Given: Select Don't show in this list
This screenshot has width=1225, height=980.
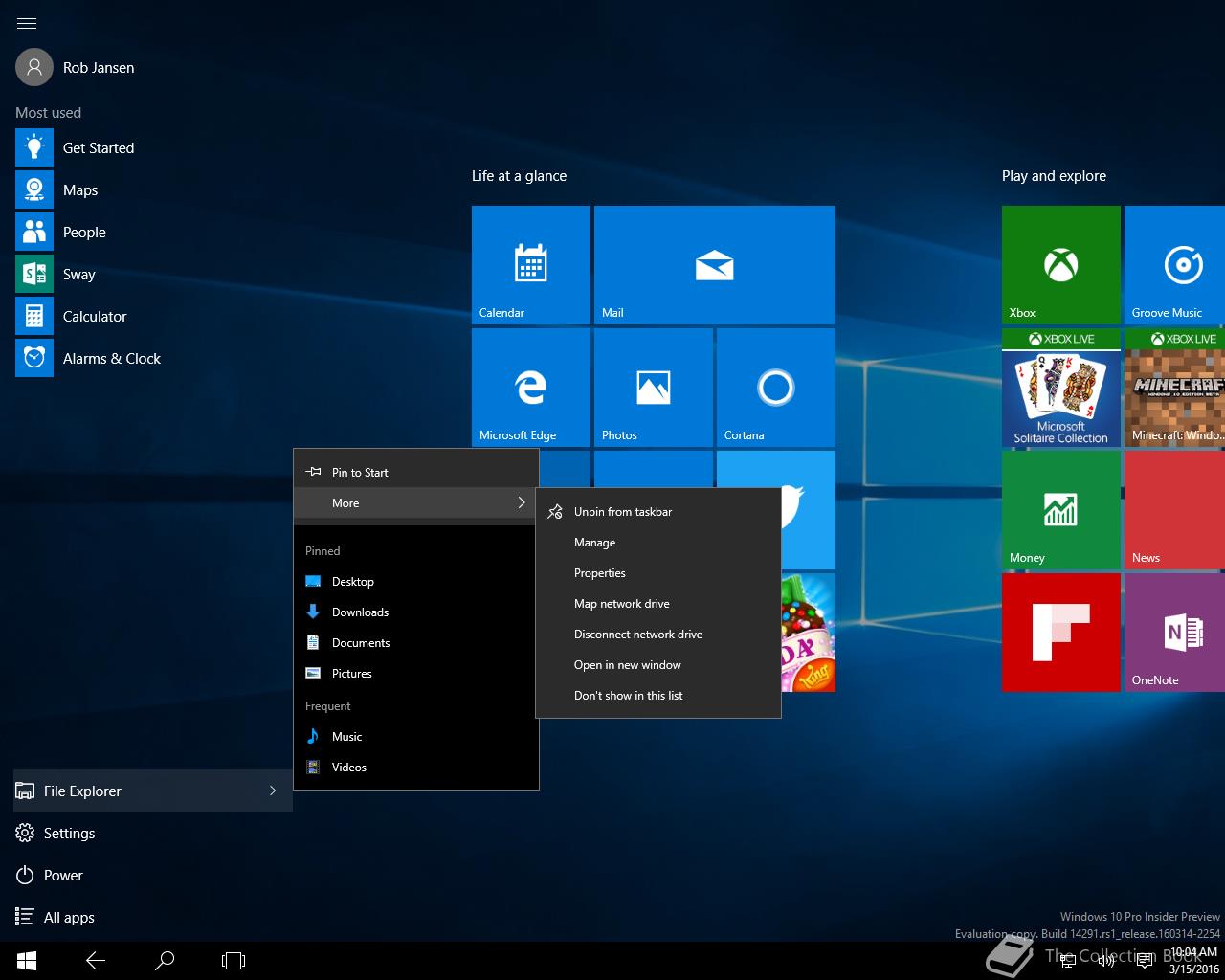Looking at the screenshot, I should [x=658, y=696].
